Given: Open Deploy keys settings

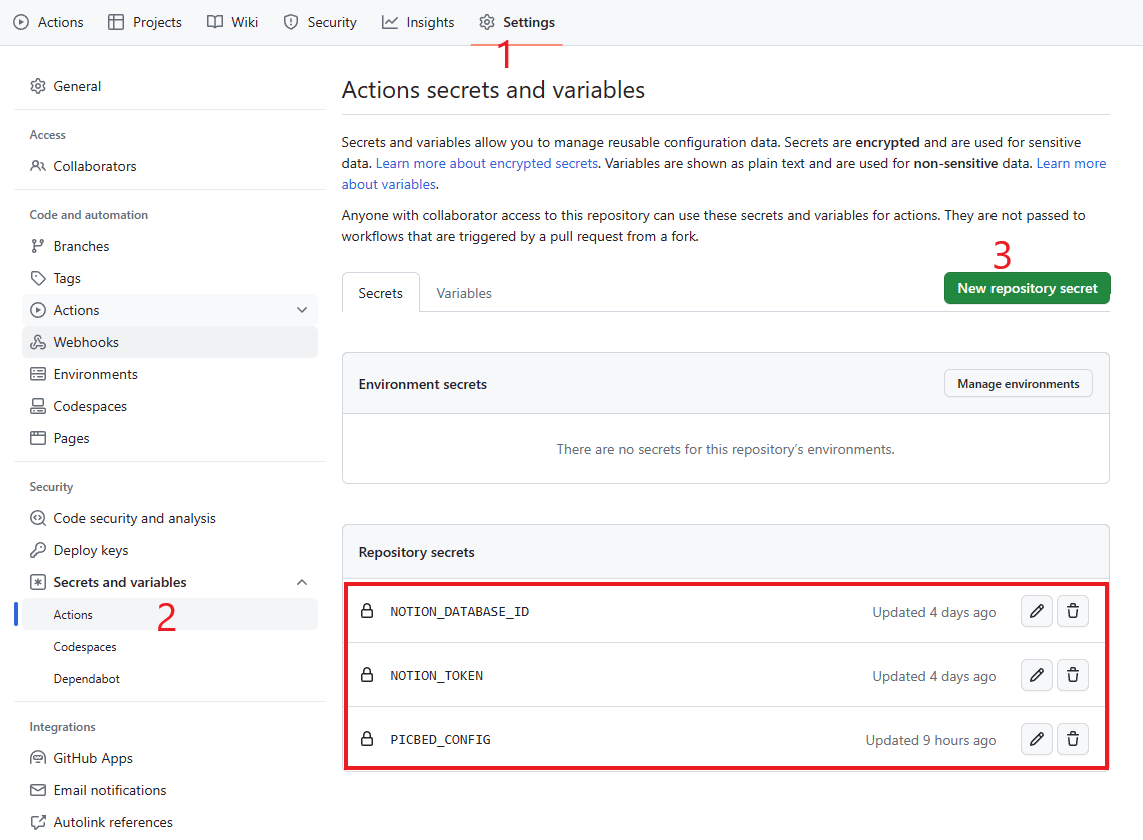Looking at the screenshot, I should click(170, 551).
